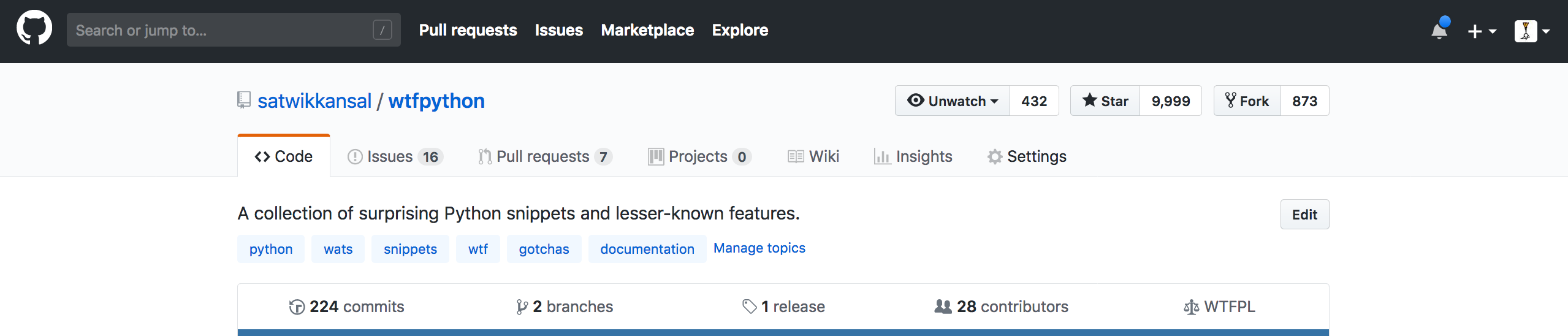This screenshot has height=336, width=1568.
Task: Click the clock icon next to 224 commits
Action: click(x=297, y=307)
